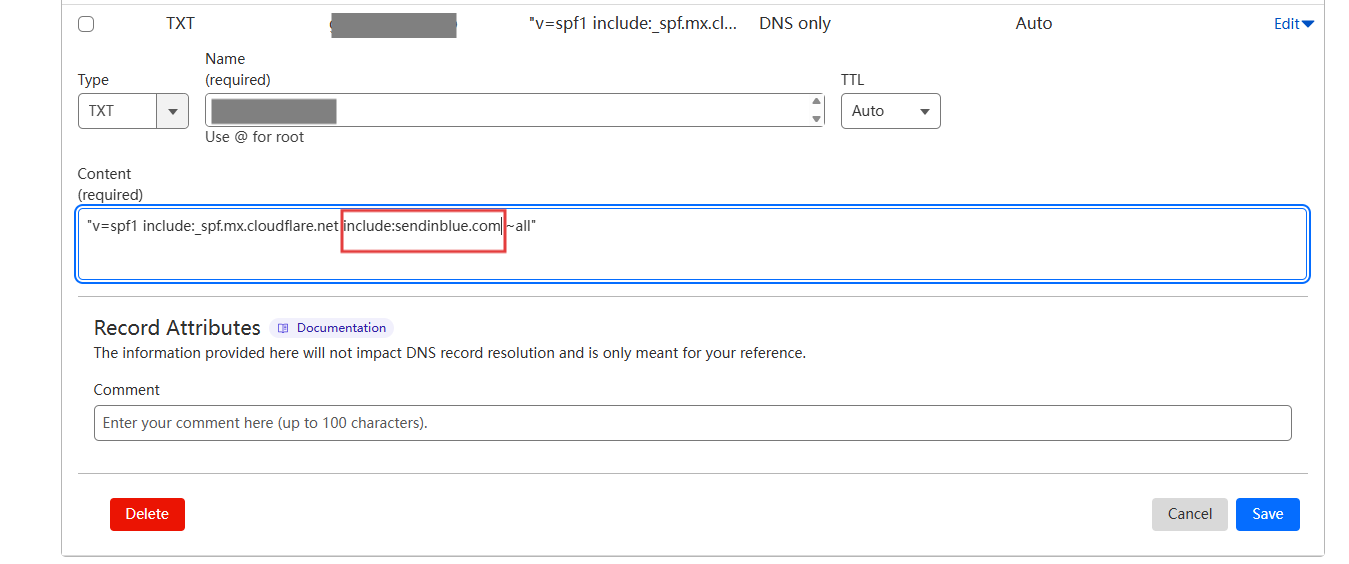The height and width of the screenshot is (564, 1349).
Task: Cancel editing the DNS record
Action: tap(1189, 514)
